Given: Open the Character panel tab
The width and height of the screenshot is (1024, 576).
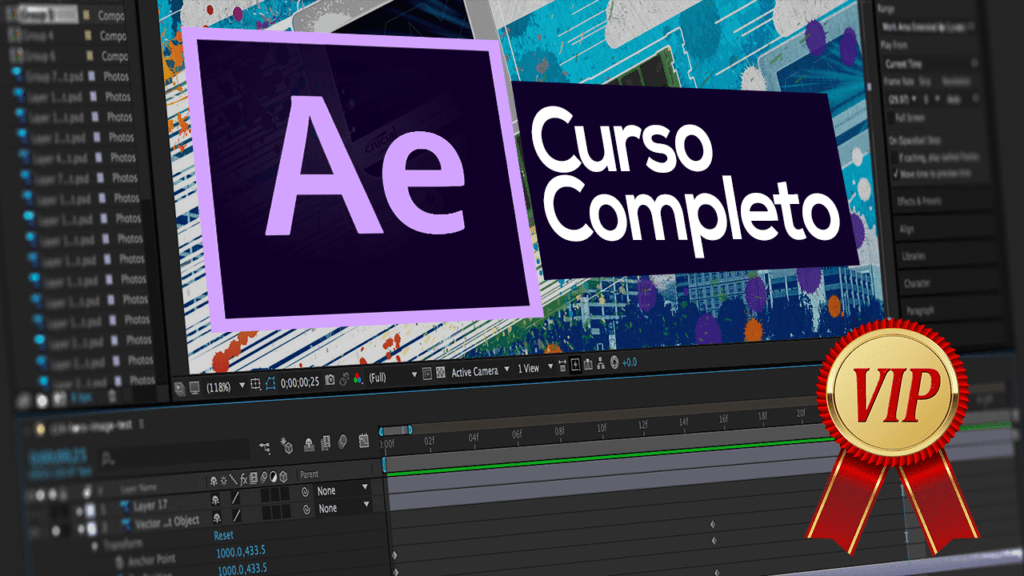Looking at the screenshot, I should tap(917, 283).
